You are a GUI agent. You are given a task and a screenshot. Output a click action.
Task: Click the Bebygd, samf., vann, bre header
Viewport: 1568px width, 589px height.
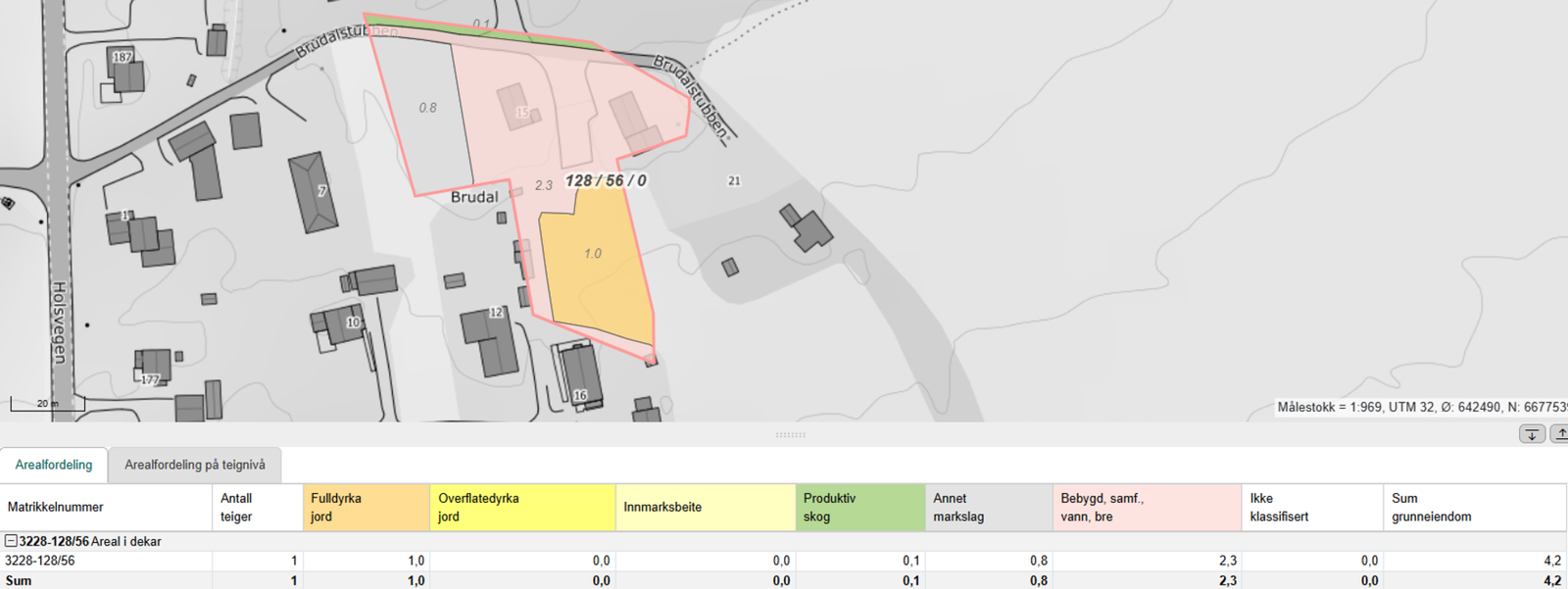(x=1146, y=507)
